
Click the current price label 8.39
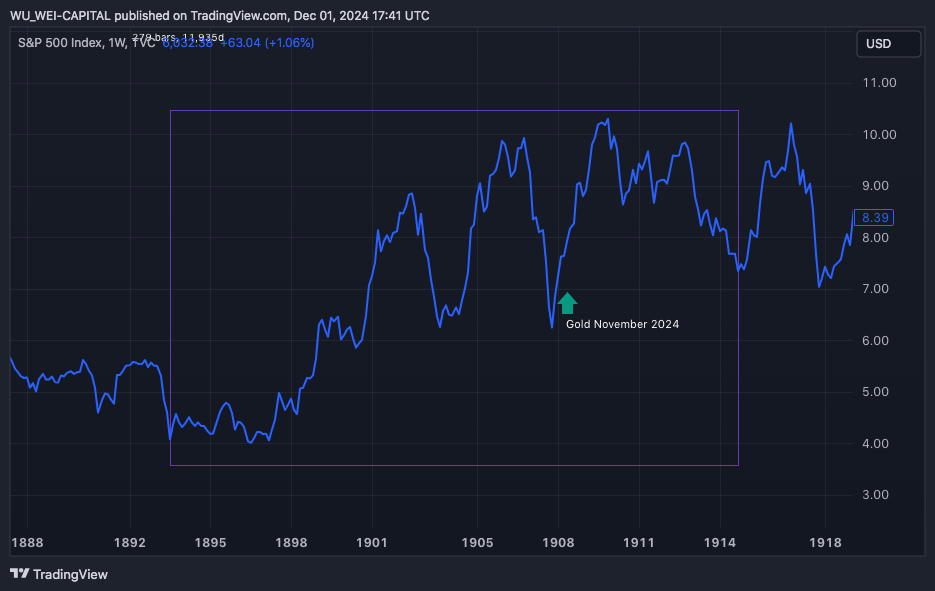pyautogui.click(x=874, y=218)
